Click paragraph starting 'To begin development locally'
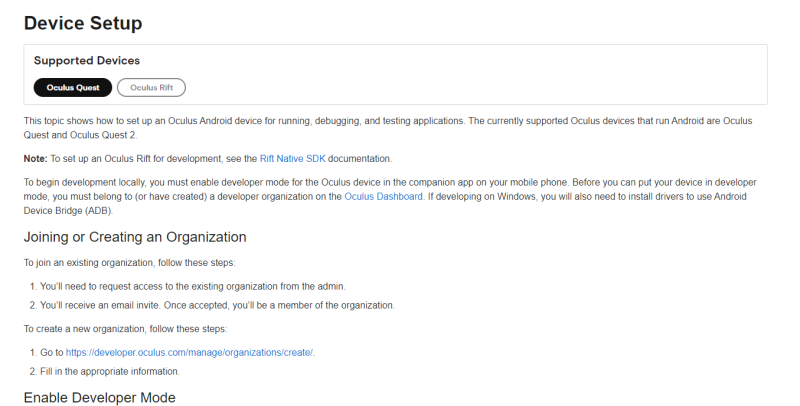The image size is (800, 406). (390, 196)
